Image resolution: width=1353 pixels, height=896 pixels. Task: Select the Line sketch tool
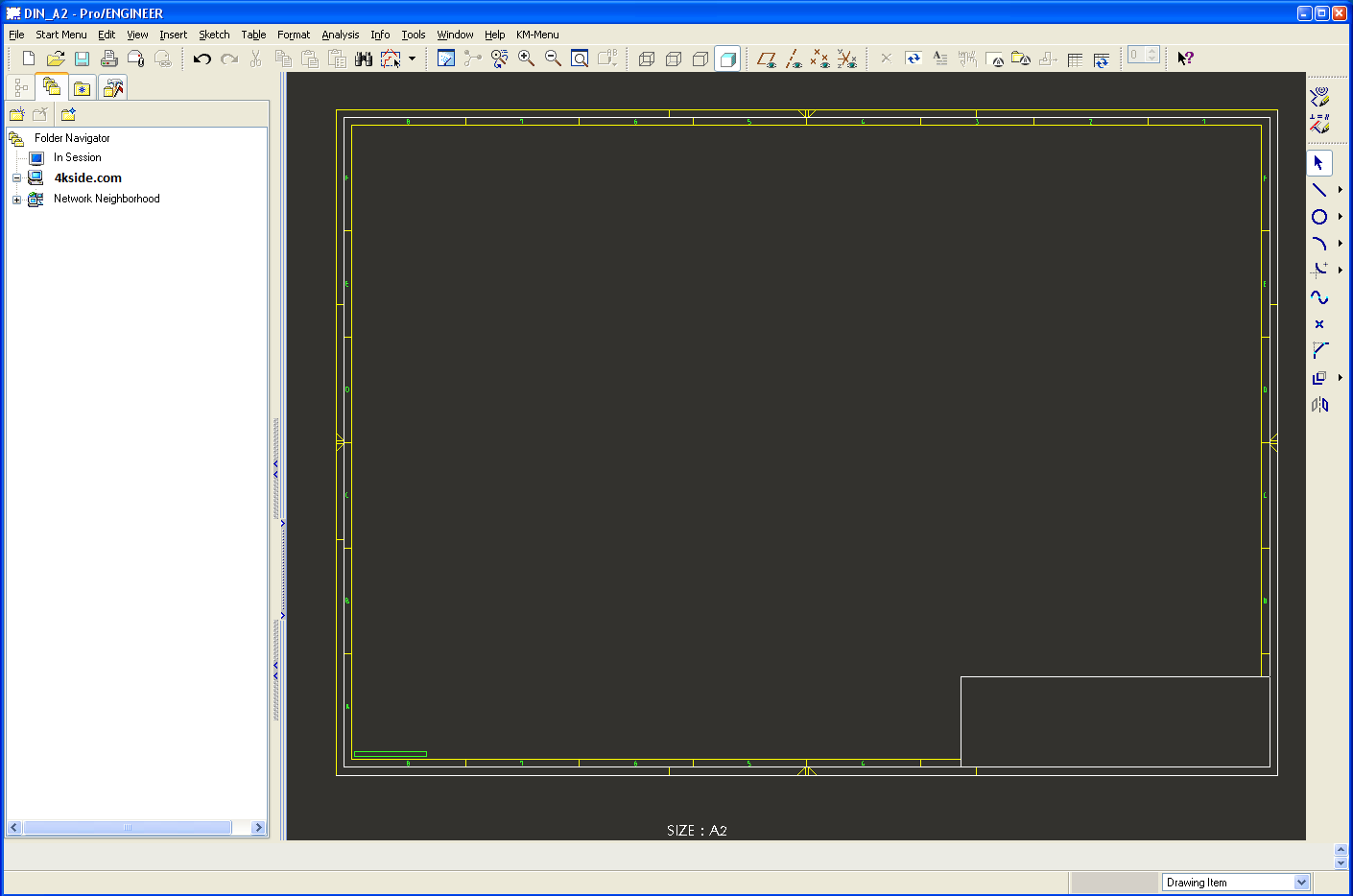(1319, 190)
